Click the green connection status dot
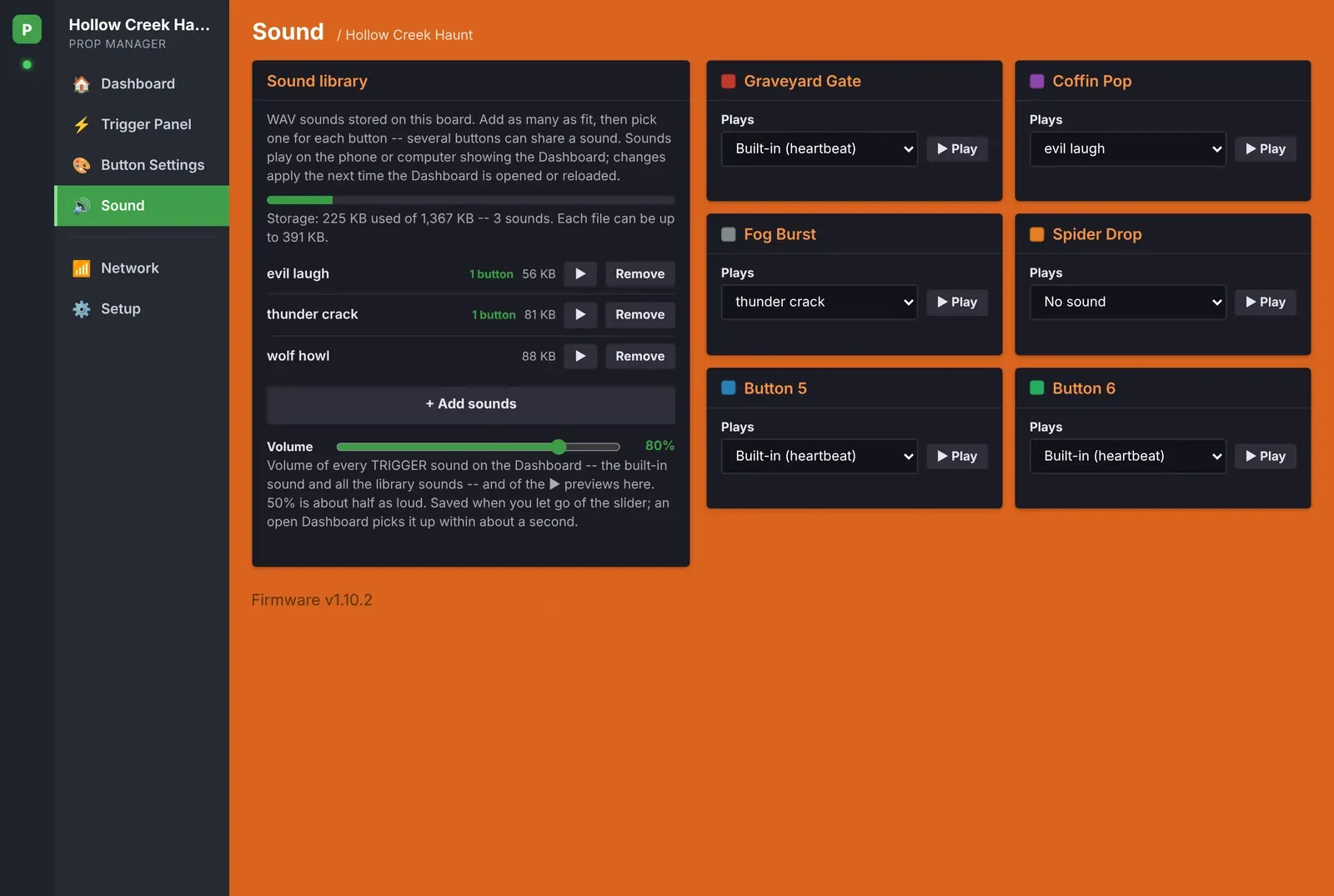The height and width of the screenshot is (896, 1334). (27, 64)
